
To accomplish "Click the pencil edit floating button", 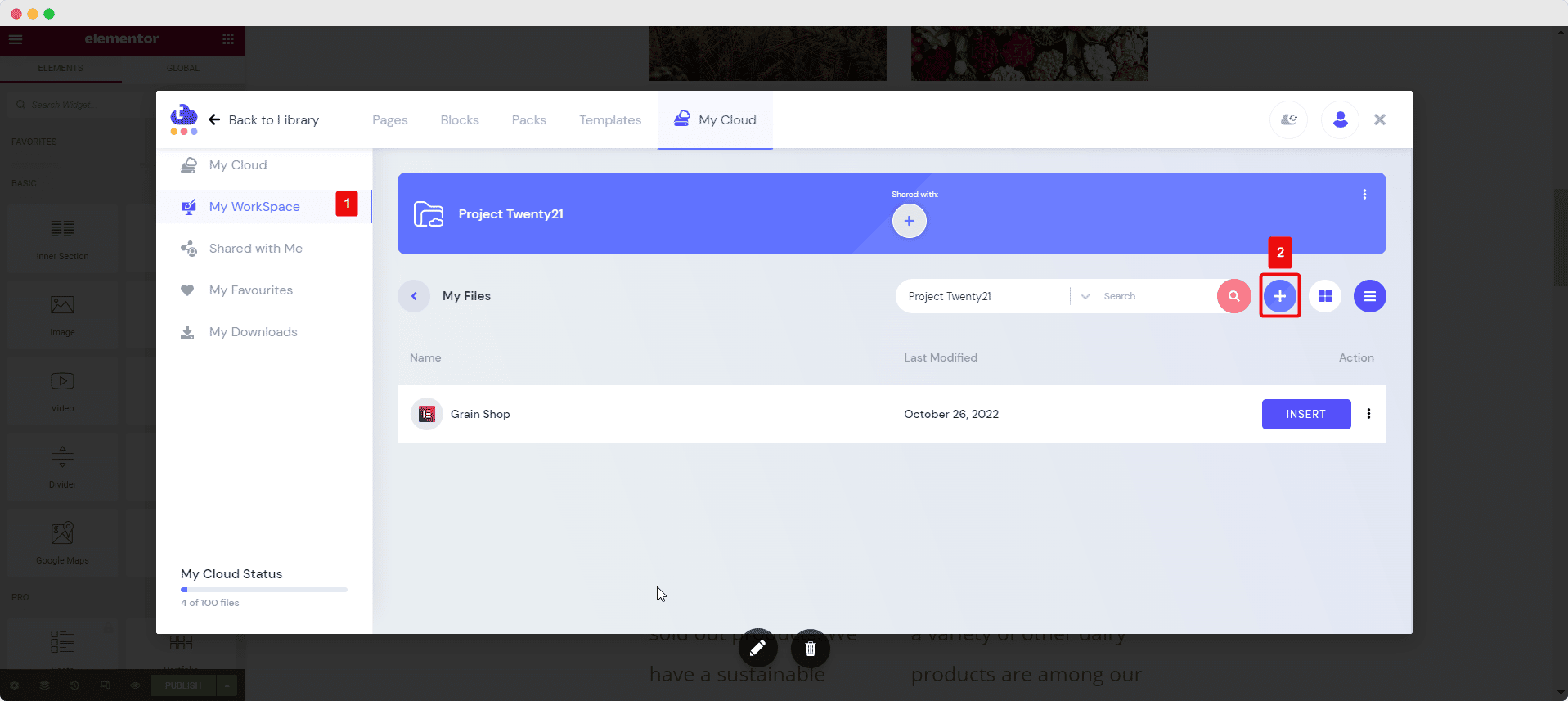I will click(757, 649).
